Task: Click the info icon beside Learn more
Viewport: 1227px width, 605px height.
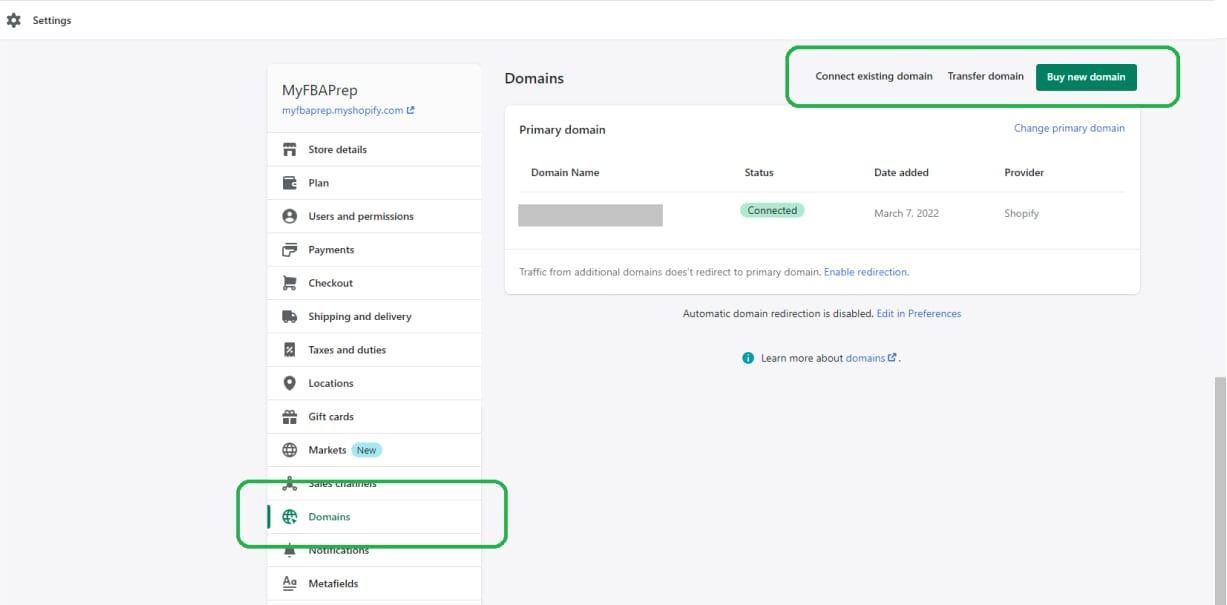Action: tap(747, 357)
